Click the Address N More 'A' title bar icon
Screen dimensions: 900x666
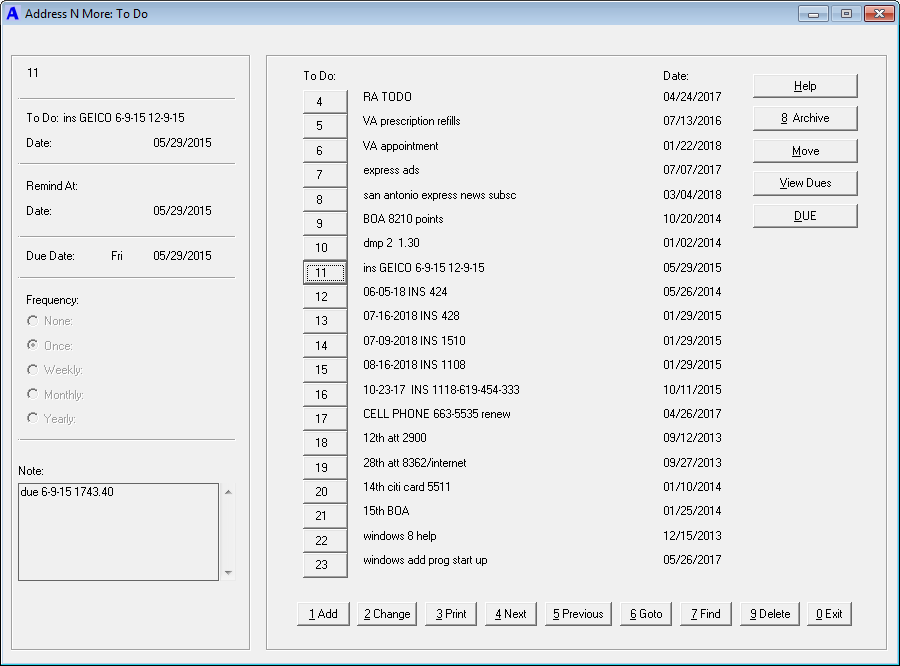click(13, 13)
